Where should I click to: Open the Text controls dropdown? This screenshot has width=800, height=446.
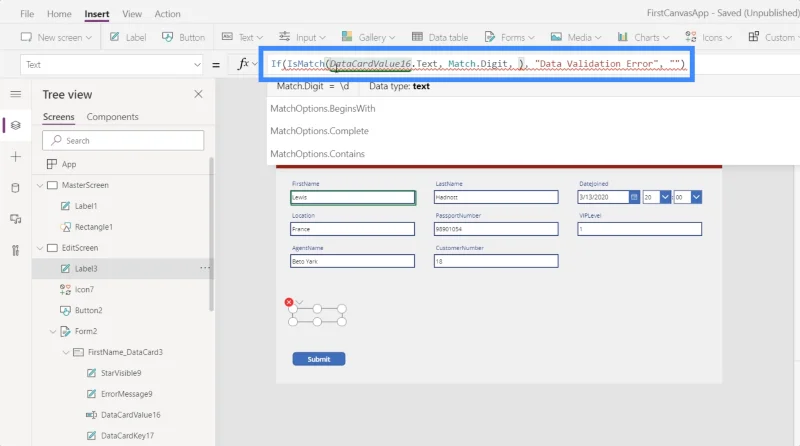point(242,37)
